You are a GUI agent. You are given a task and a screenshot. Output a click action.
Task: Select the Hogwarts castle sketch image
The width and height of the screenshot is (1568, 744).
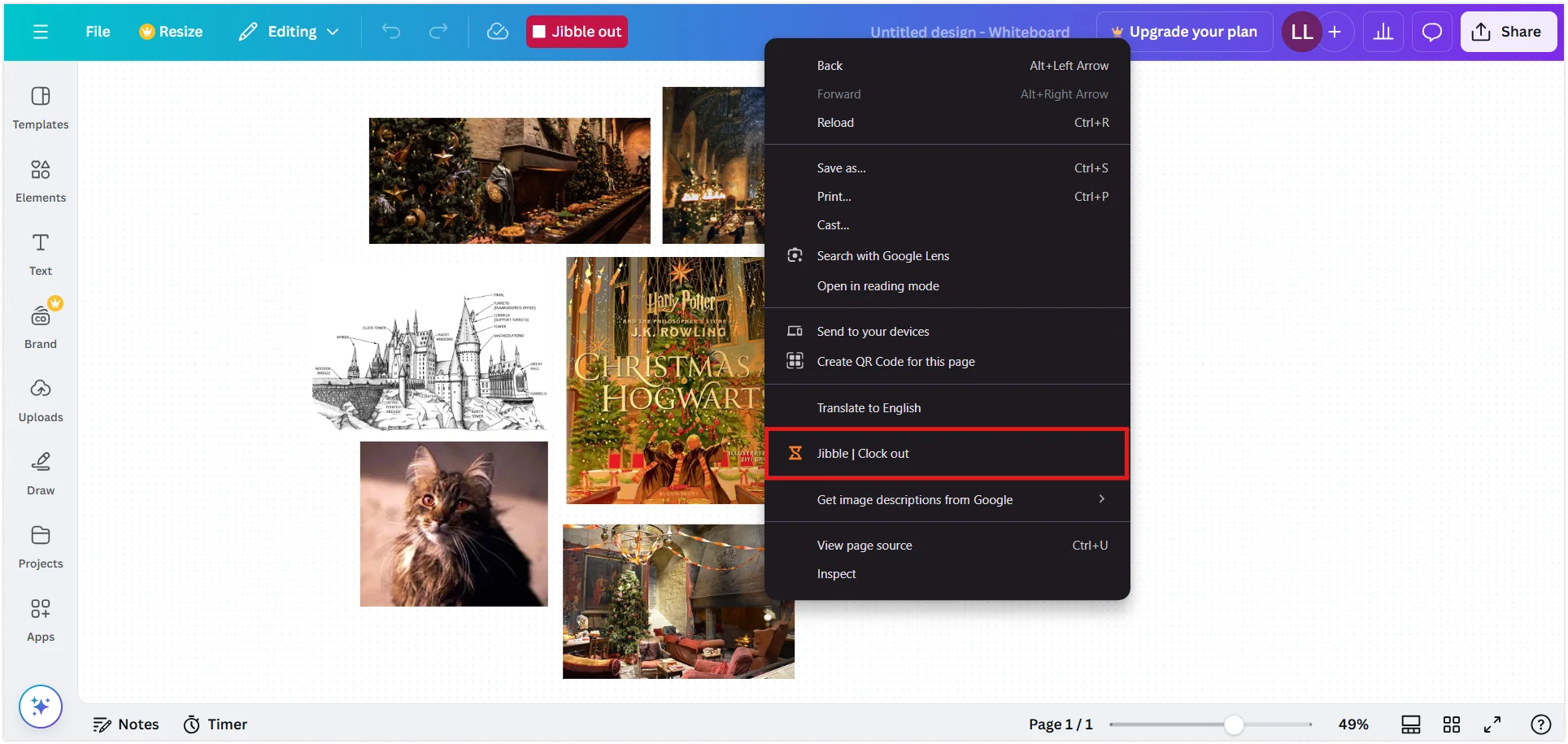click(429, 362)
